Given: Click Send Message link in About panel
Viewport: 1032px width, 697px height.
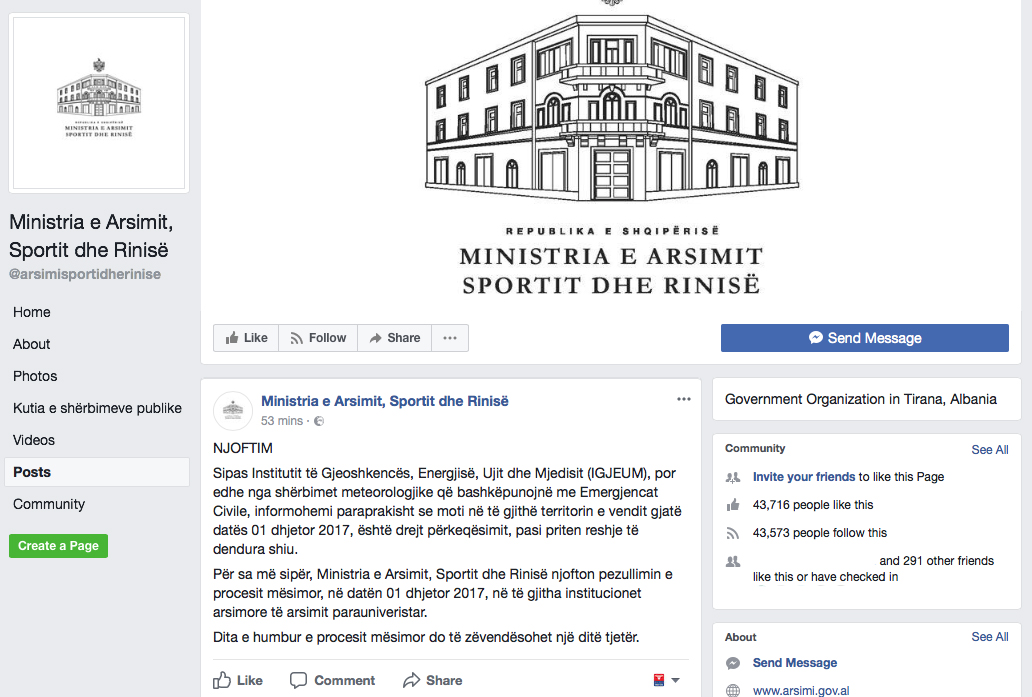Looking at the screenshot, I should click(795, 663).
